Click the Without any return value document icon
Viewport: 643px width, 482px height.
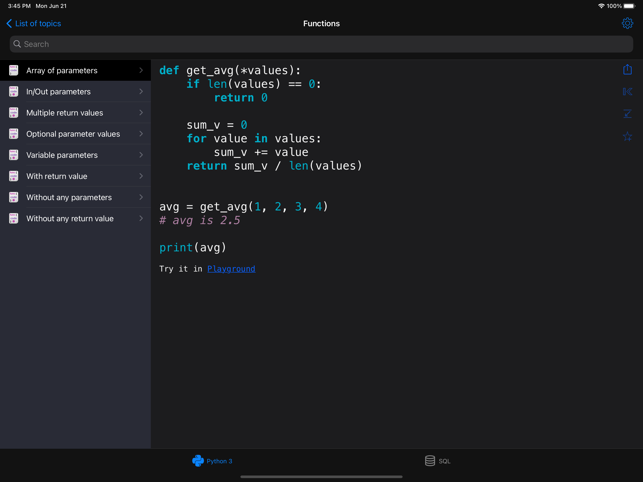tap(14, 219)
